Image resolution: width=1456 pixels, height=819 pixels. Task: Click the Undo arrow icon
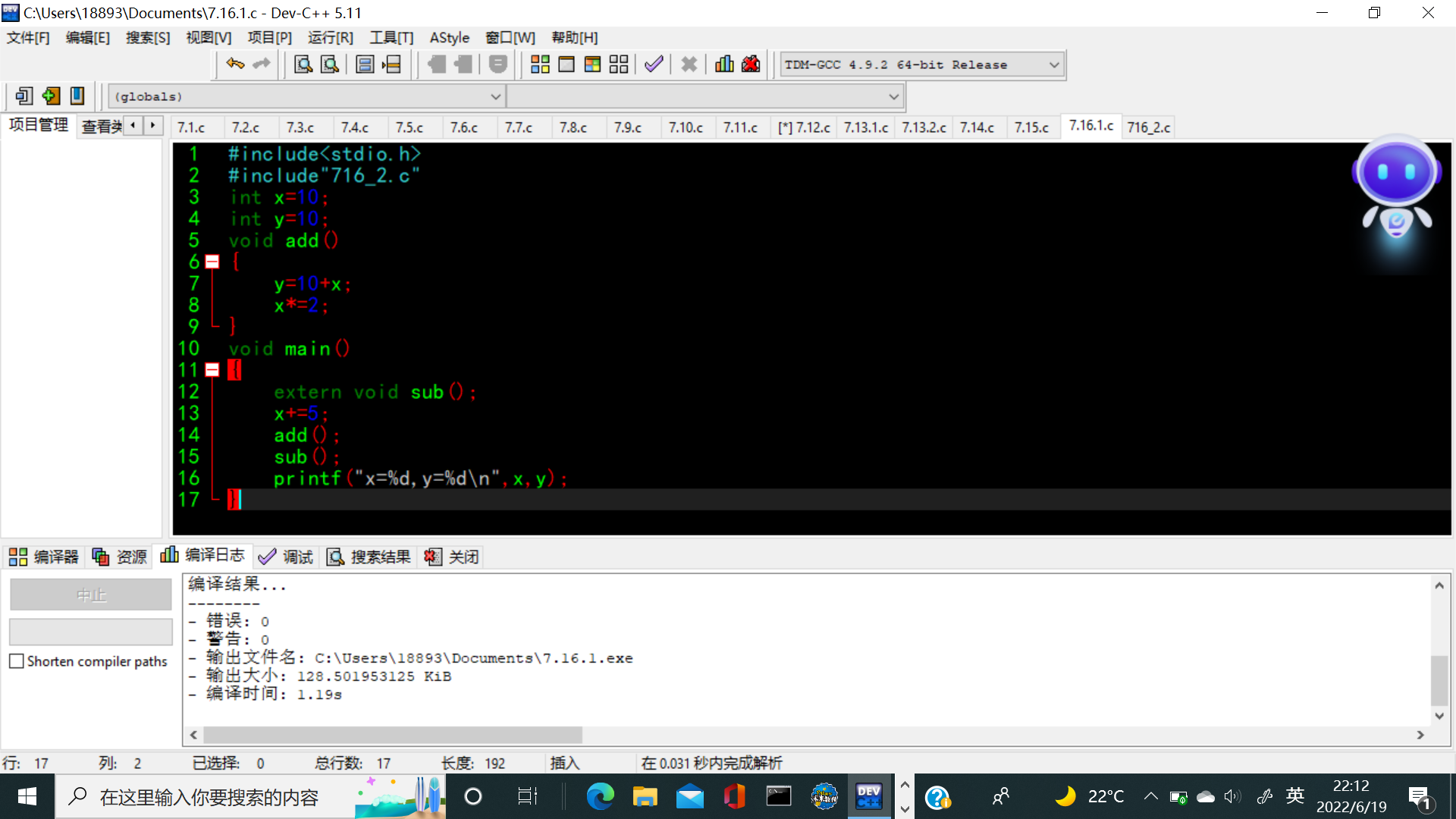click(235, 64)
